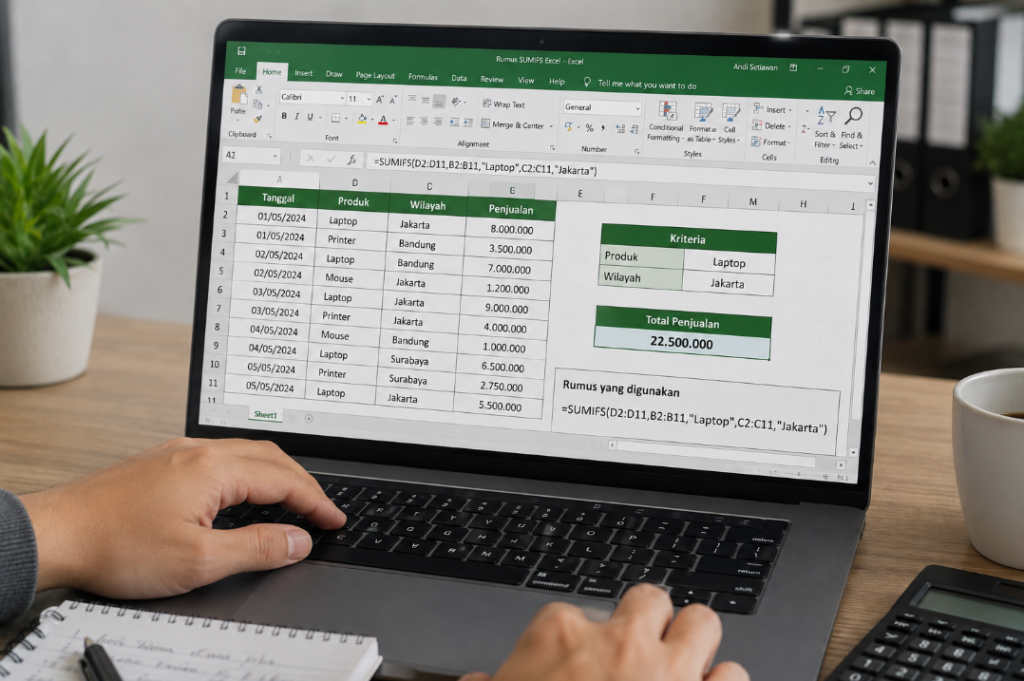Click the Borders icon
Screen dimensions: 1024x681
click(x=335, y=118)
